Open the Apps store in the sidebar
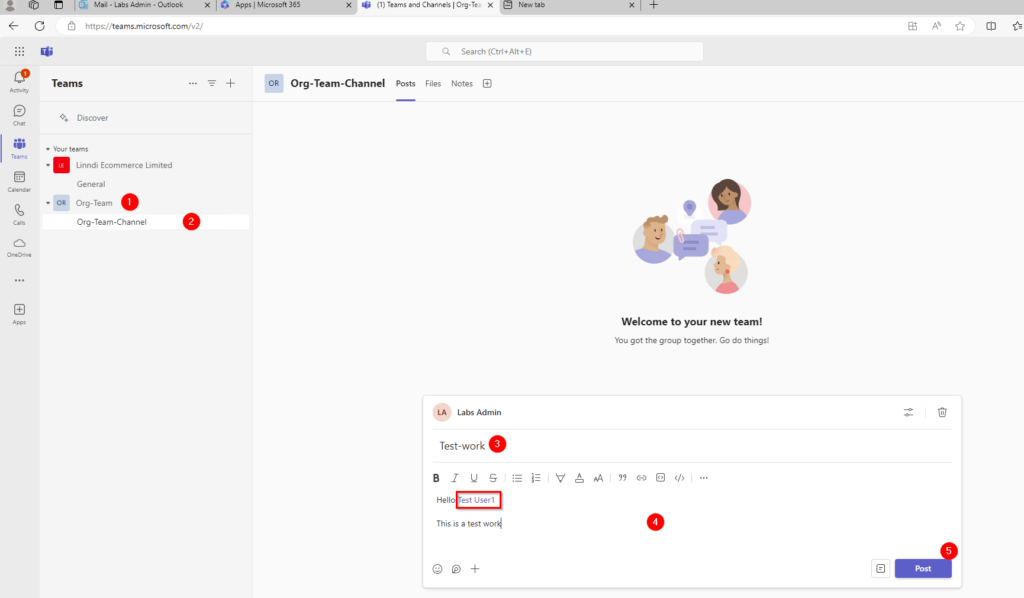The image size is (1024, 598). click(19, 314)
